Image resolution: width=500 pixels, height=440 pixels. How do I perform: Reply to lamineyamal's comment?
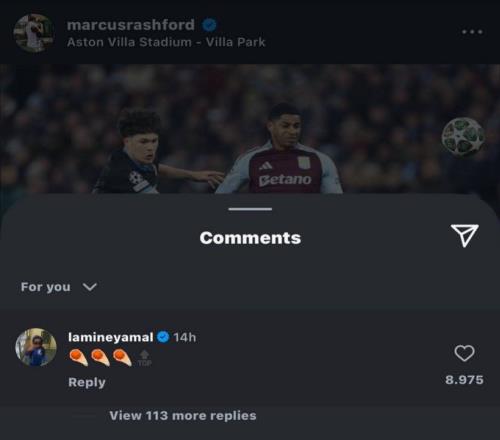click(87, 382)
